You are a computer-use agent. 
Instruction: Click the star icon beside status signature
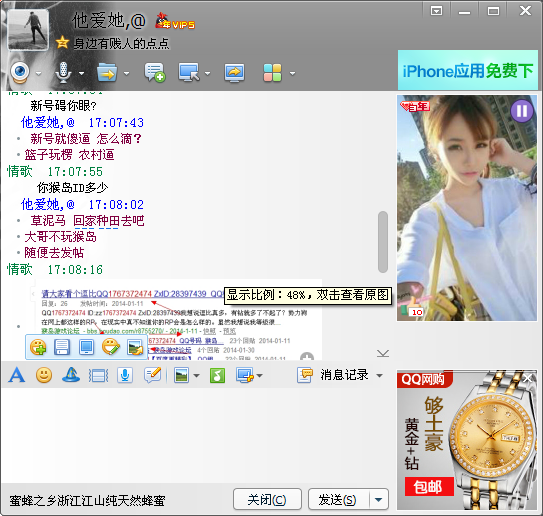click(62, 43)
